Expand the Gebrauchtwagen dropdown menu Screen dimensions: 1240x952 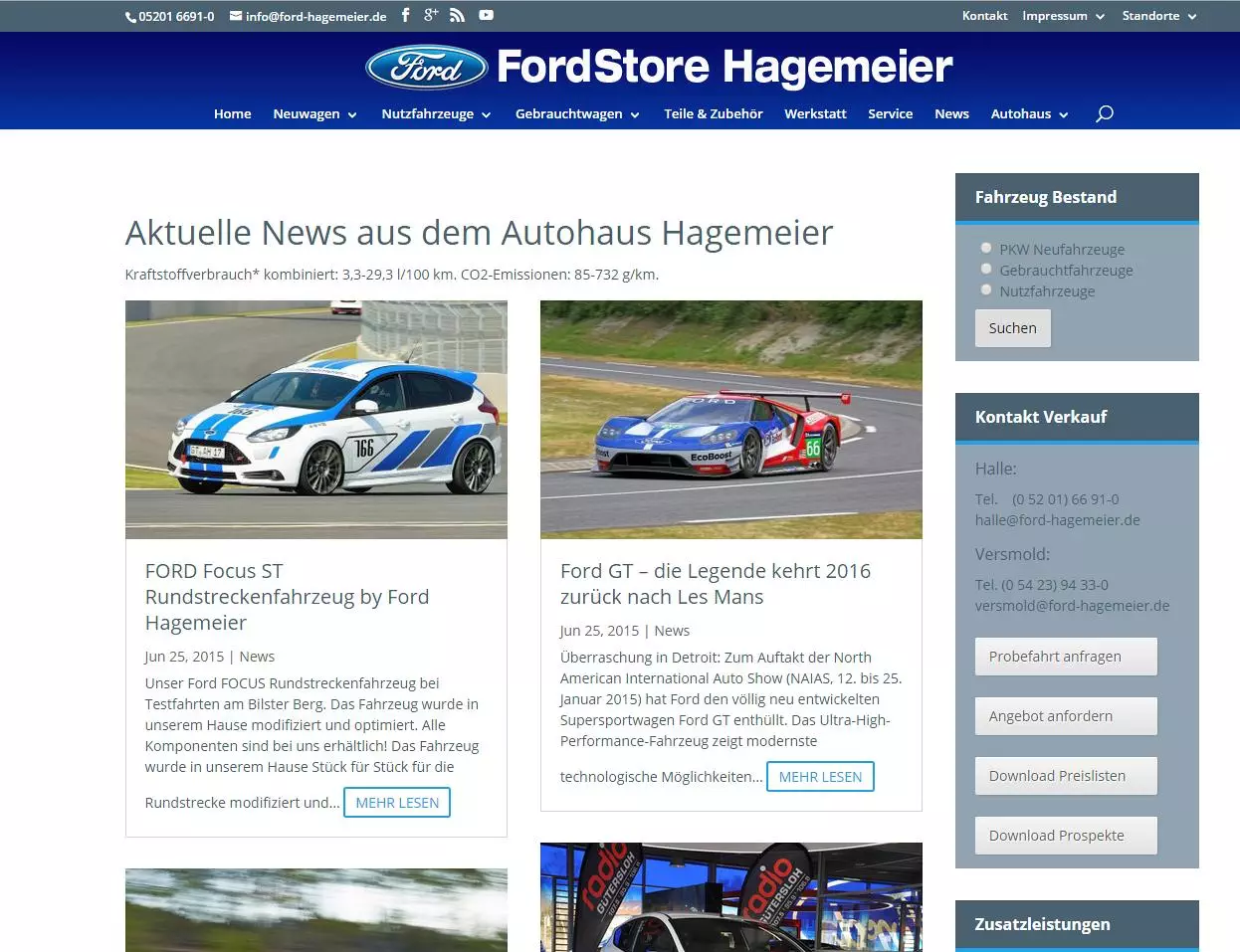pos(578,113)
